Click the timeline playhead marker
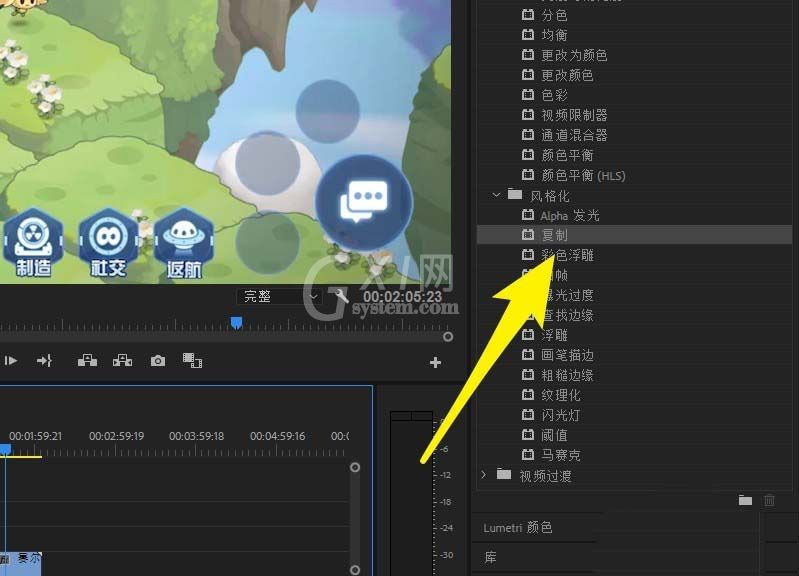The height and width of the screenshot is (576, 799). click(5, 449)
